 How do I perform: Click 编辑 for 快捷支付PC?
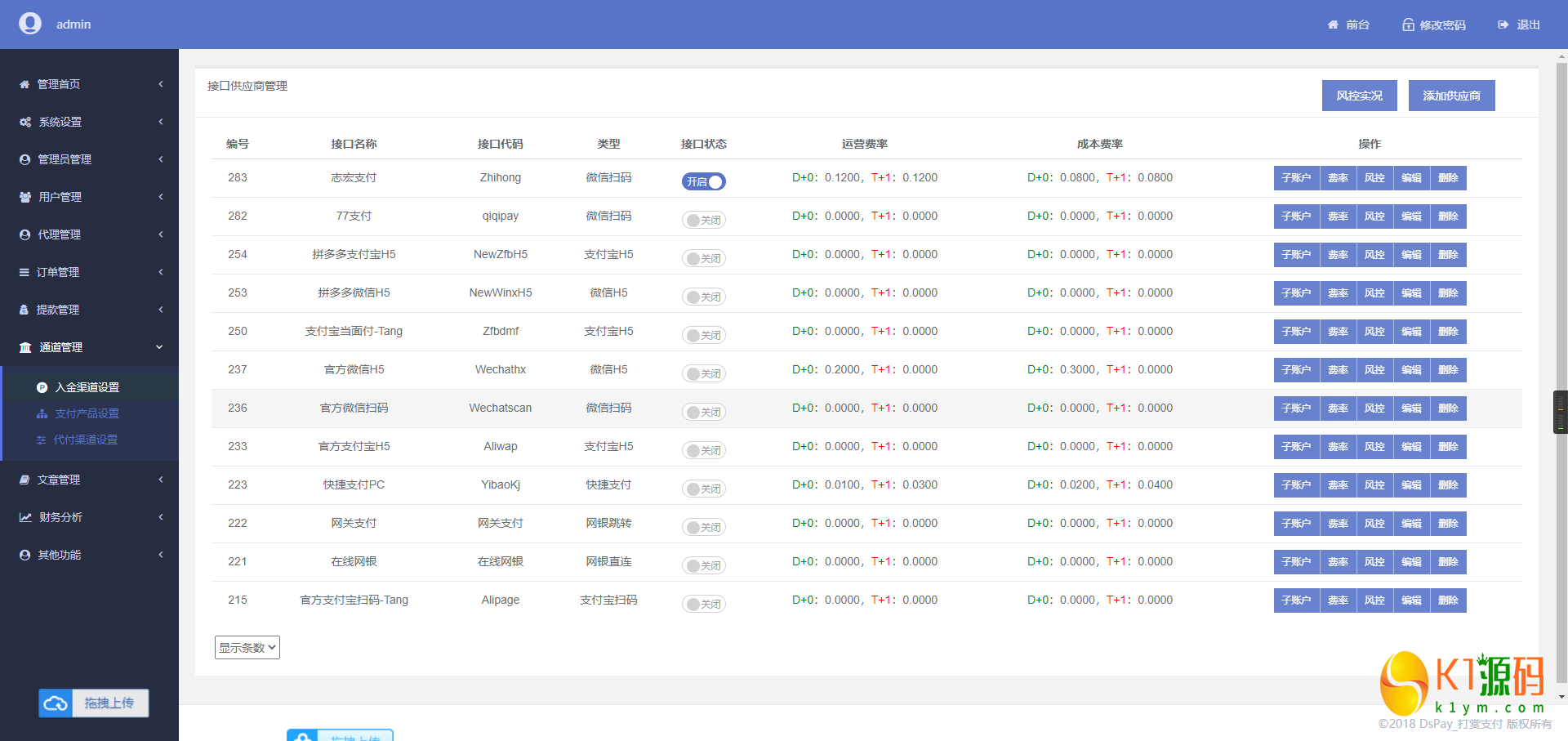(x=1411, y=485)
